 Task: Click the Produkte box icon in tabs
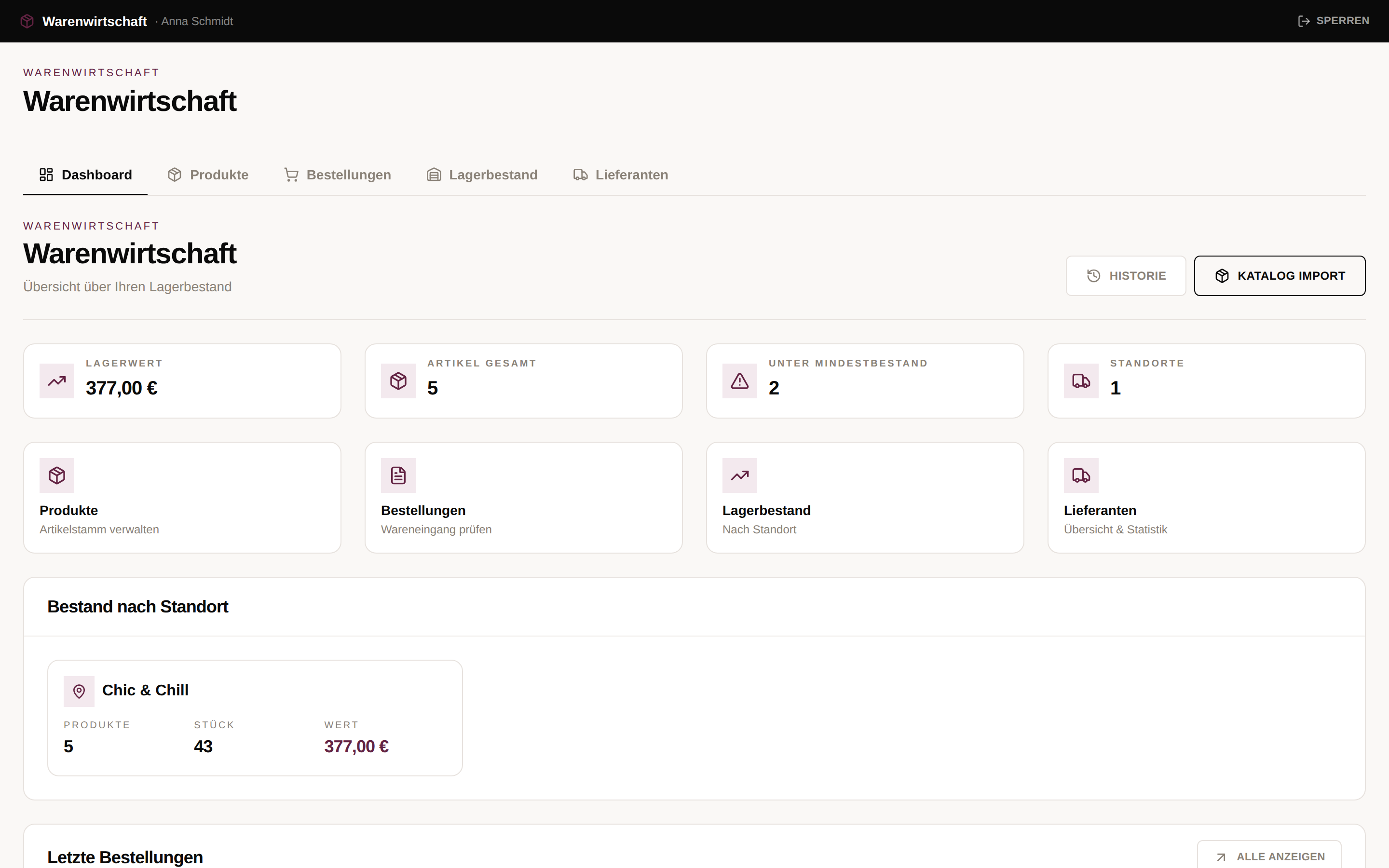click(x=175, y=175)
